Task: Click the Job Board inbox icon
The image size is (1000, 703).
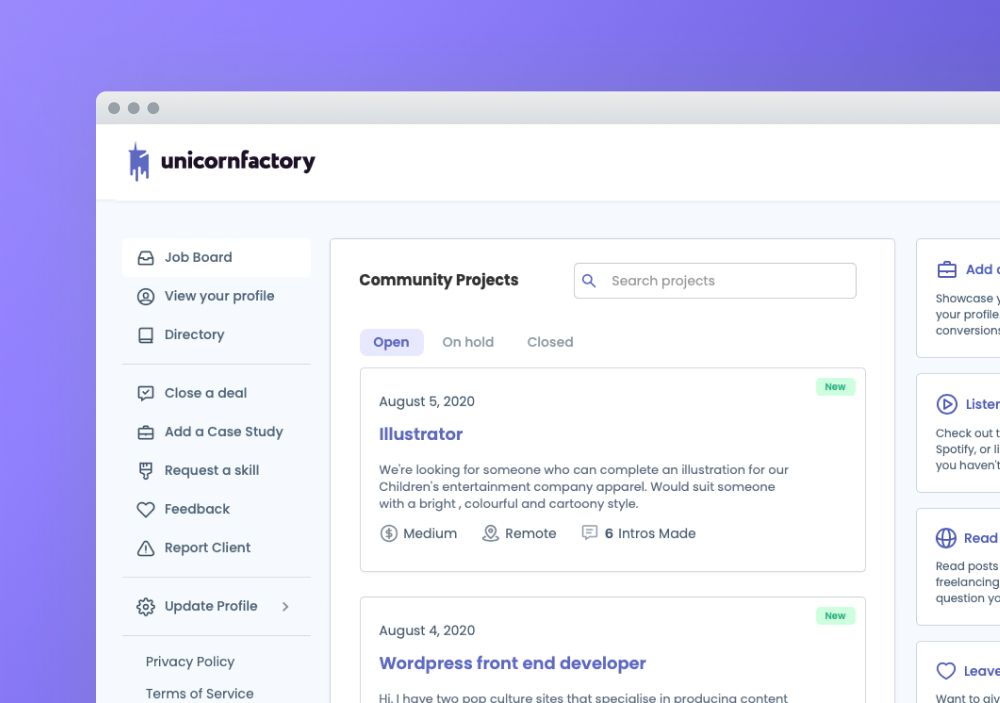Action: coord(145,258)
